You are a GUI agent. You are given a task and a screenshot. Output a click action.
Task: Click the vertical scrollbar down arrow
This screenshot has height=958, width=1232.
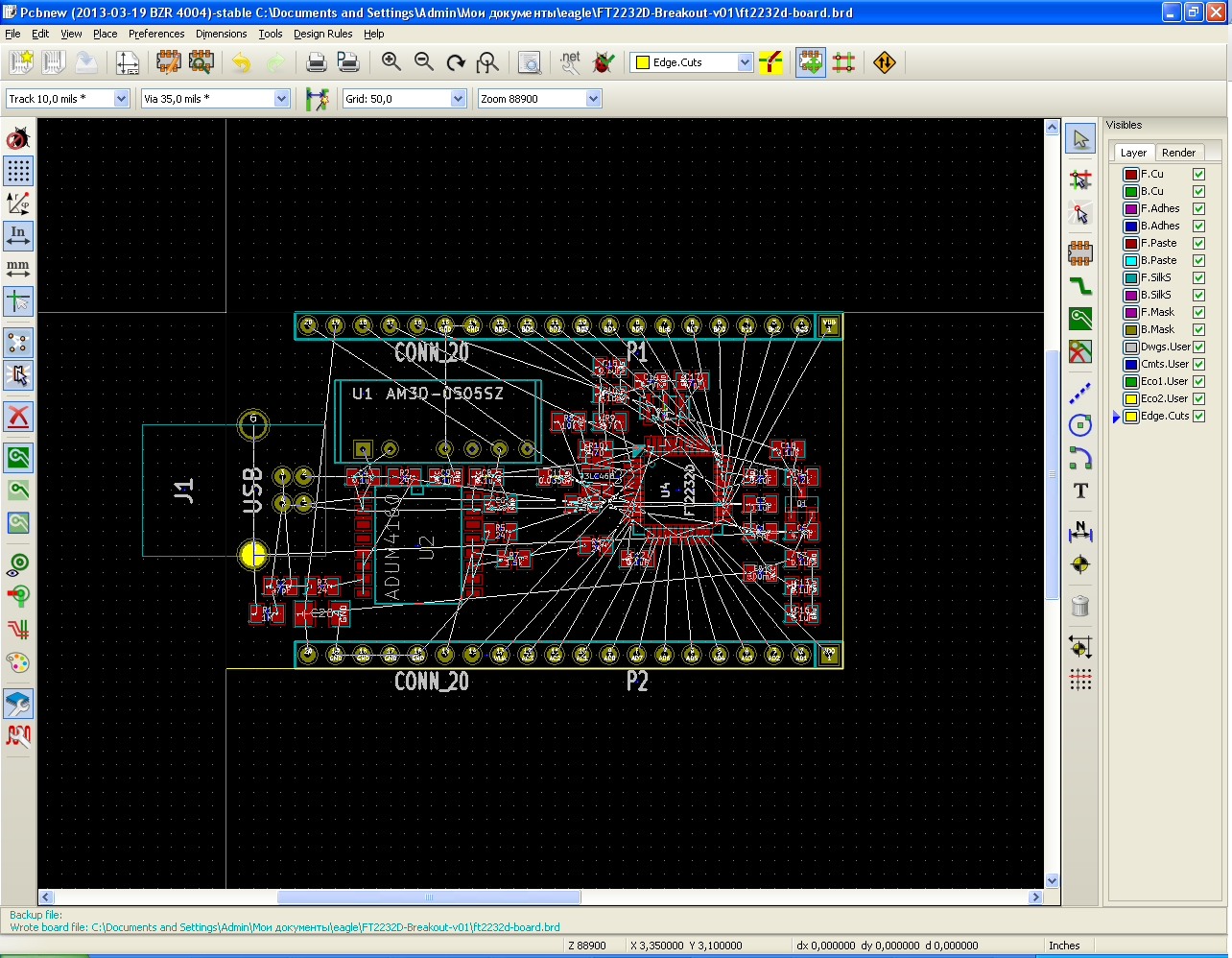[x=1052, y=880]
